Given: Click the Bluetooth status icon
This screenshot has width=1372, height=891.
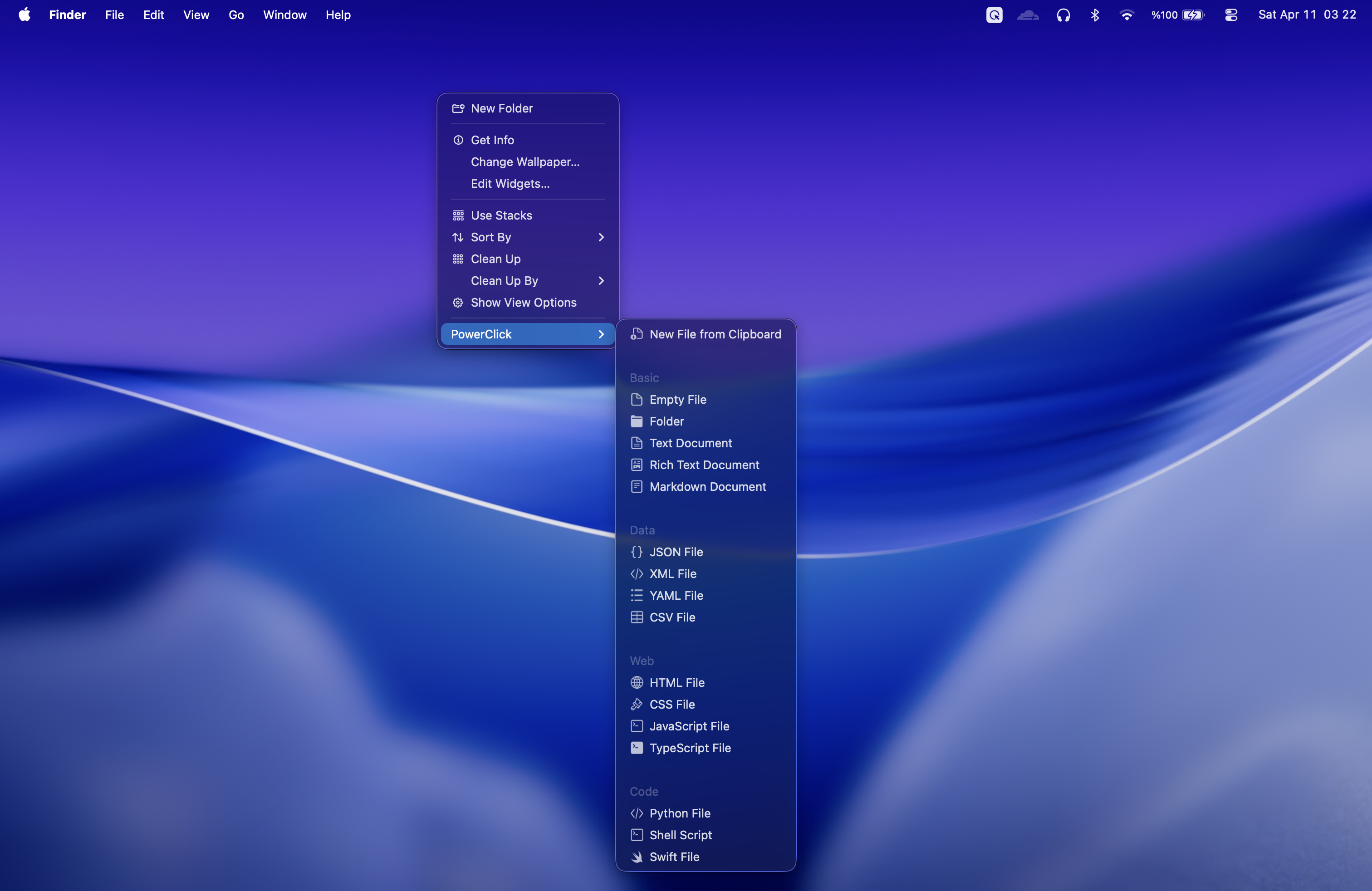Looking at the screenshot, I should click(1095, 15).
